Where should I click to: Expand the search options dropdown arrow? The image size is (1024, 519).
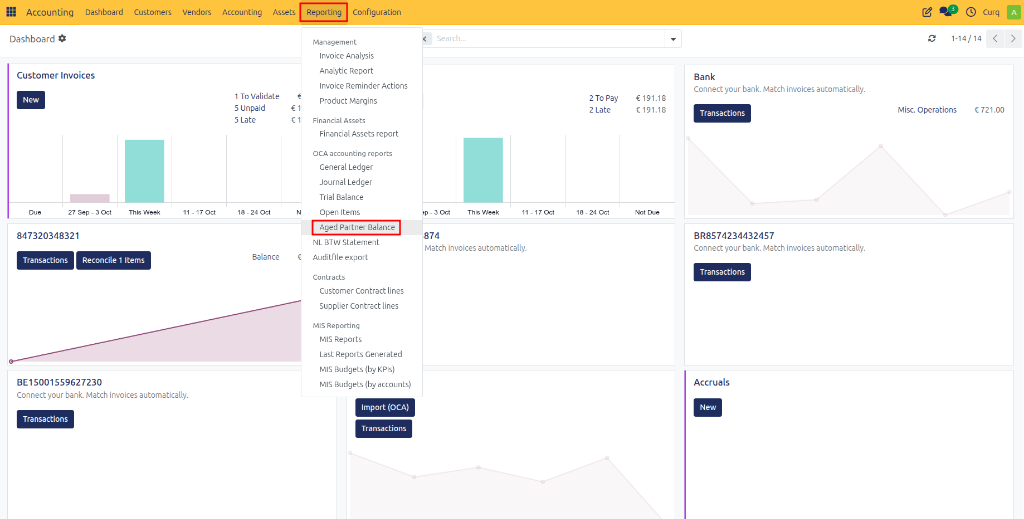673,39
